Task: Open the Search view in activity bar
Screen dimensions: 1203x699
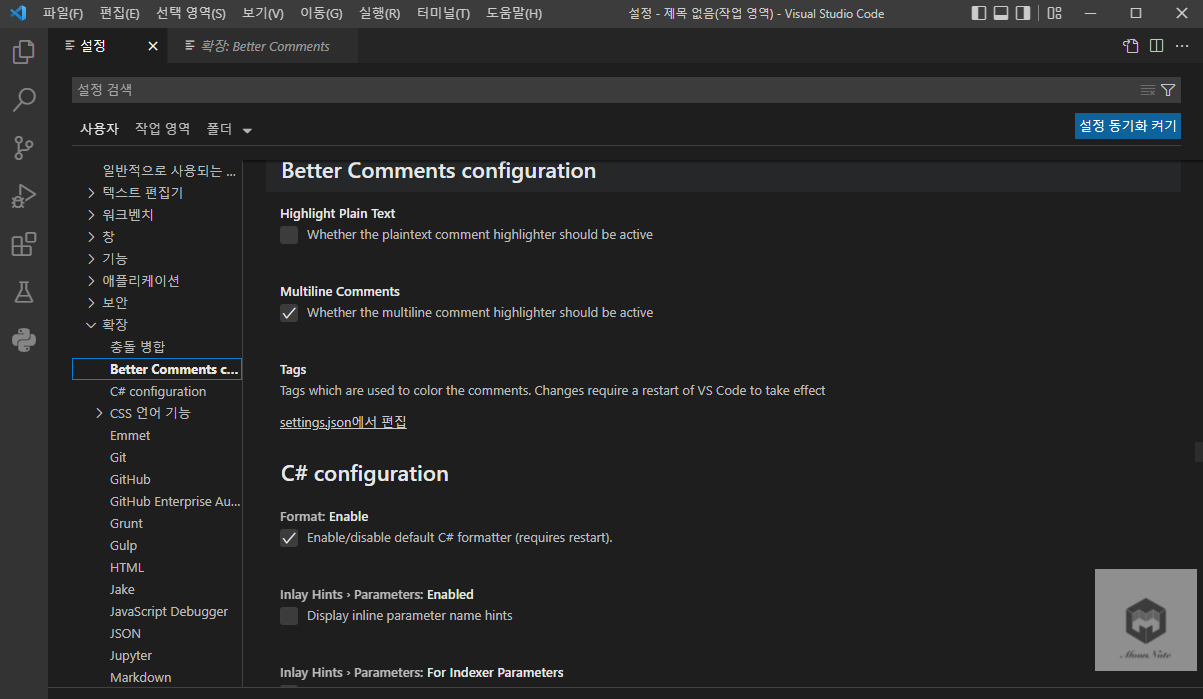Action: click(24, 100)
